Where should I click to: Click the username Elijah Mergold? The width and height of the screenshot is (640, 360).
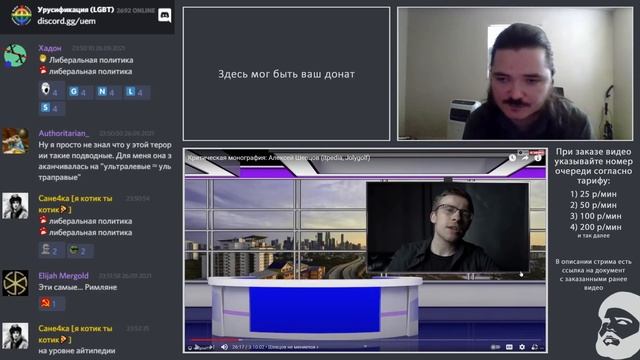pos(63,276)
